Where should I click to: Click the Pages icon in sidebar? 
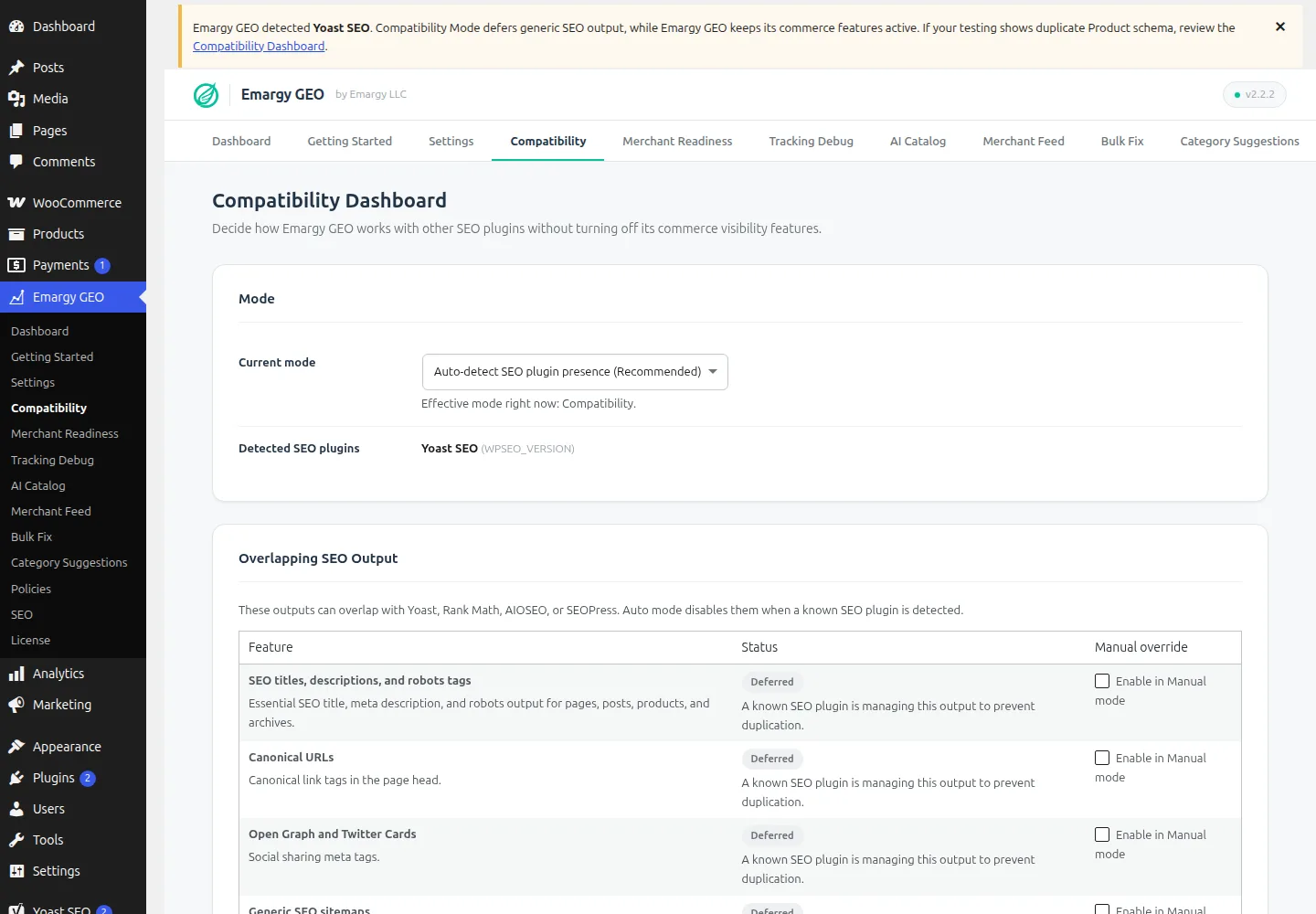[16, 131]
